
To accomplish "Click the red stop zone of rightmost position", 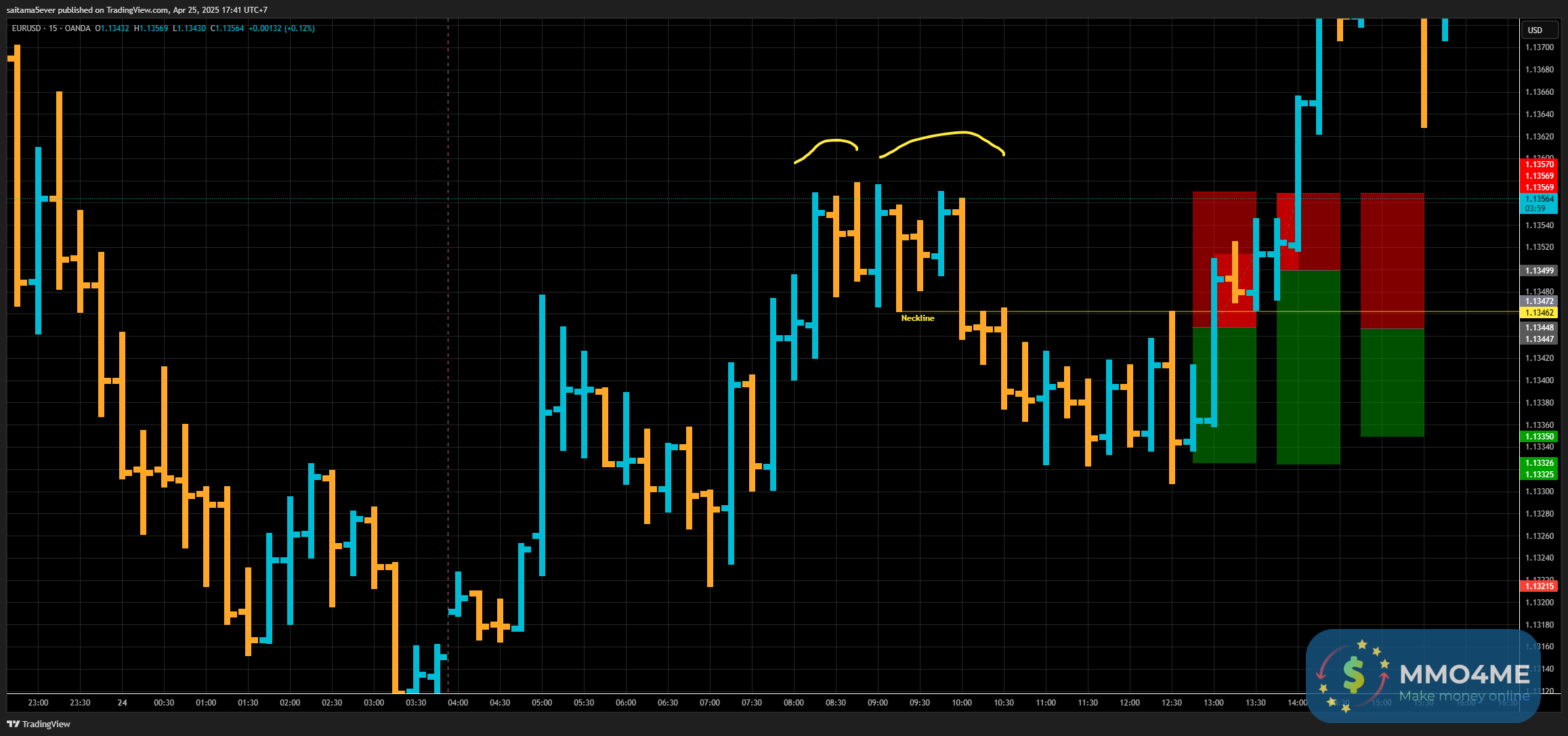I will point(1392,260).
